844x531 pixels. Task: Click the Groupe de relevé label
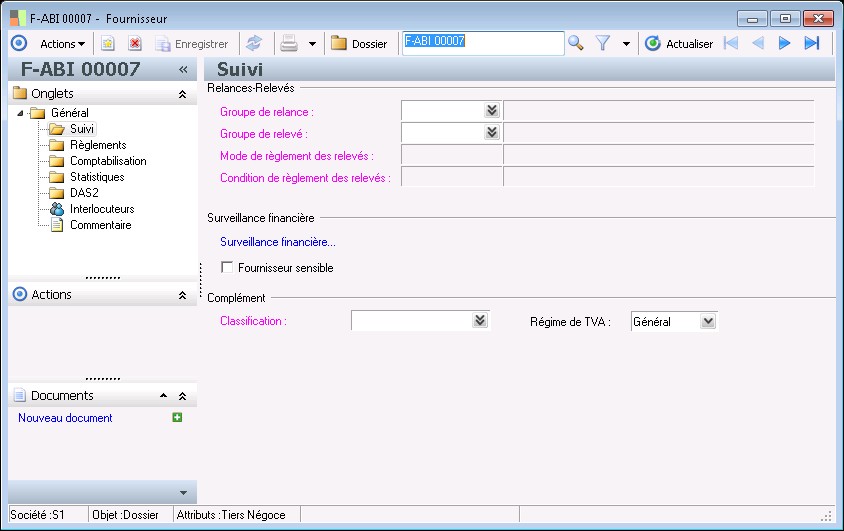coord(264,134)
